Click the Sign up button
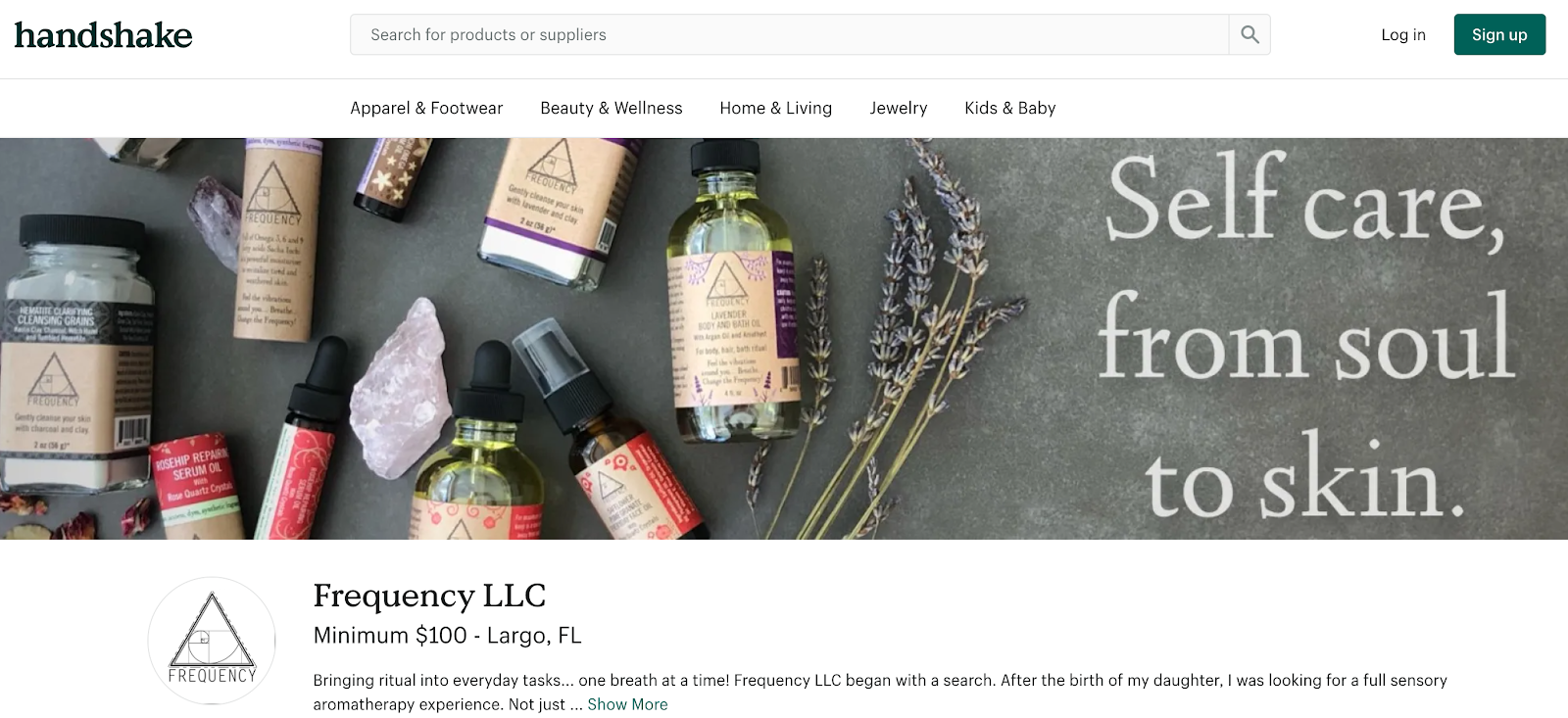The image size is (1568, 718). click(1499, 34)
